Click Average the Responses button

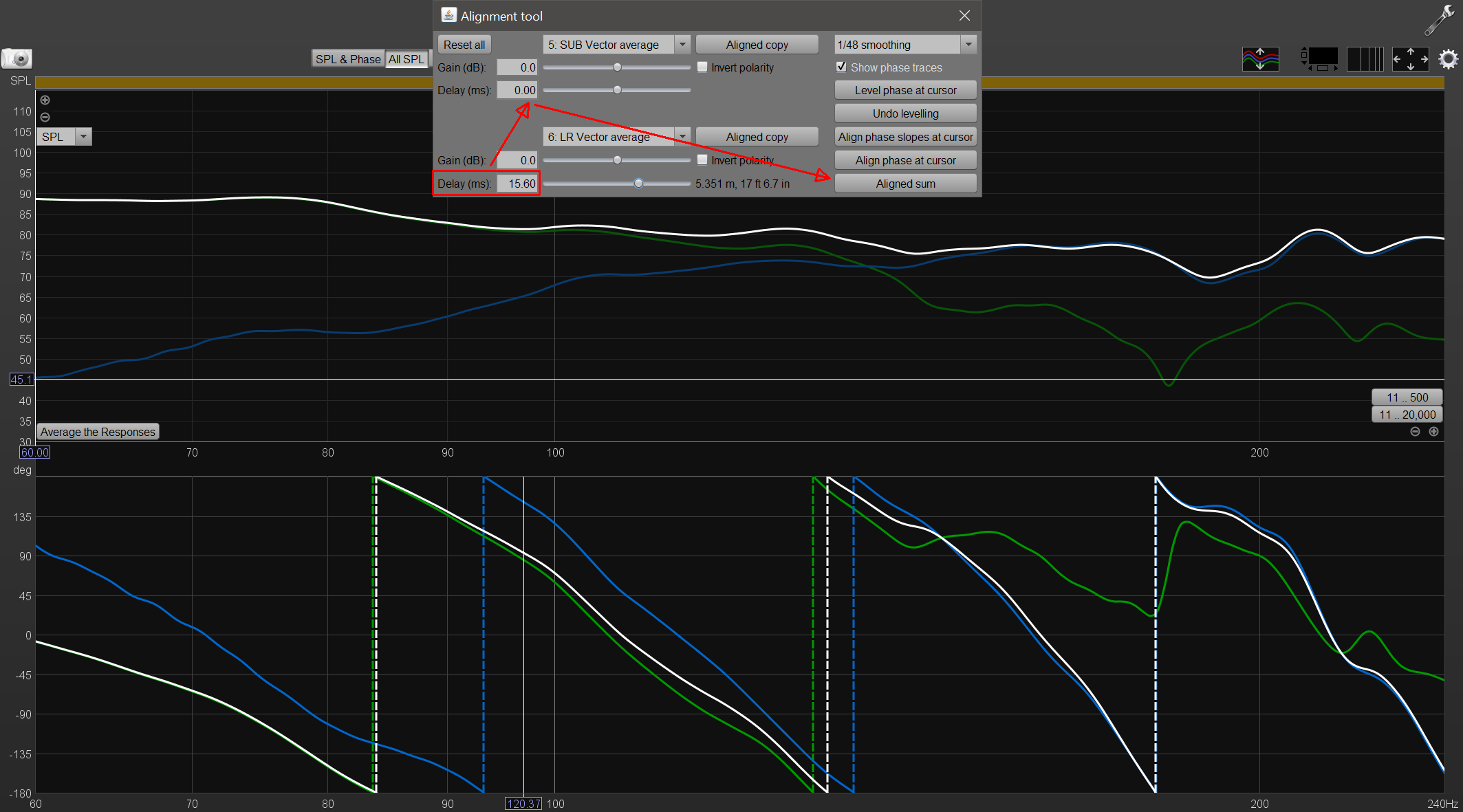(98, 432)
